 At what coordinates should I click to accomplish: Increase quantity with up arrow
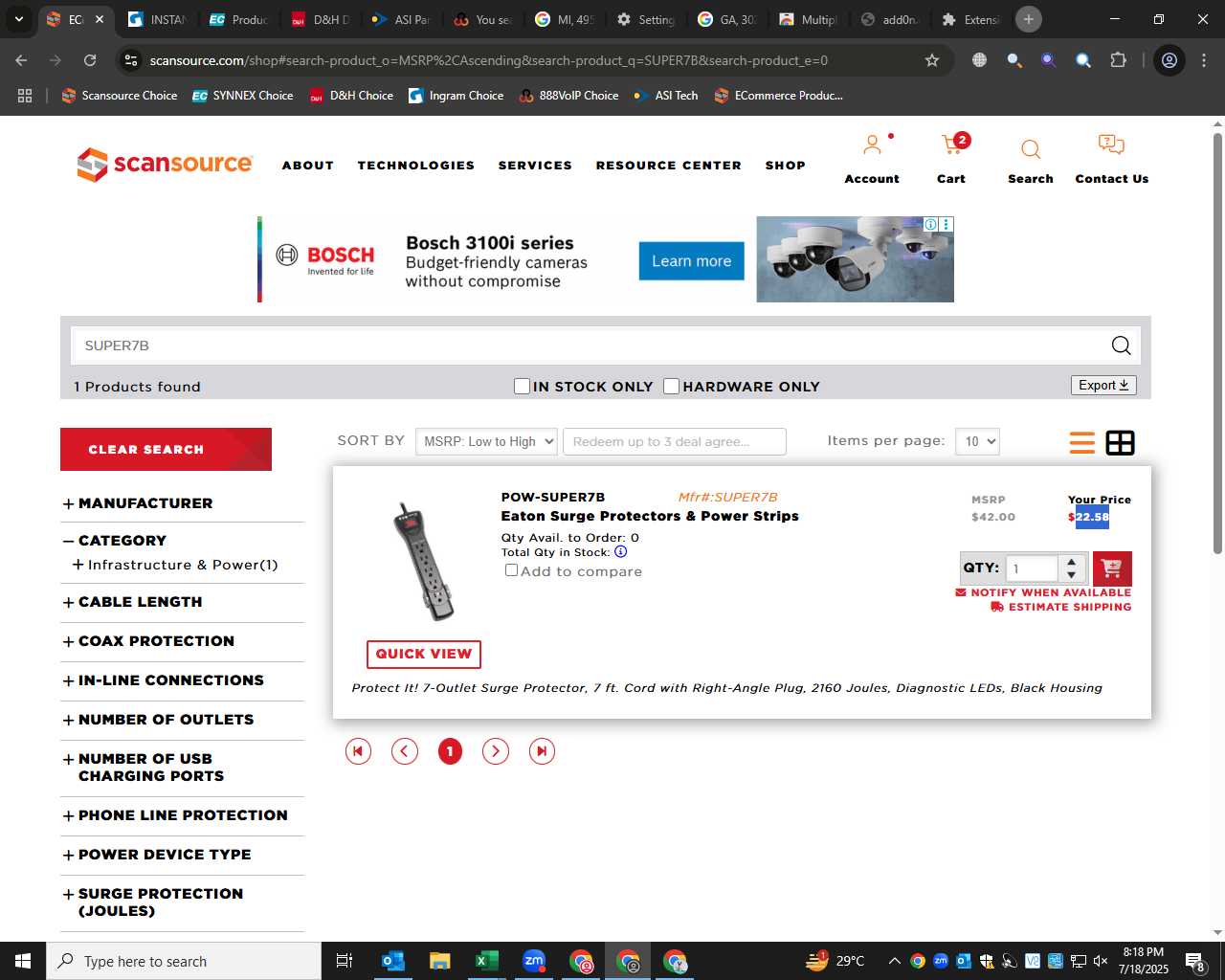click(1072, 562)
